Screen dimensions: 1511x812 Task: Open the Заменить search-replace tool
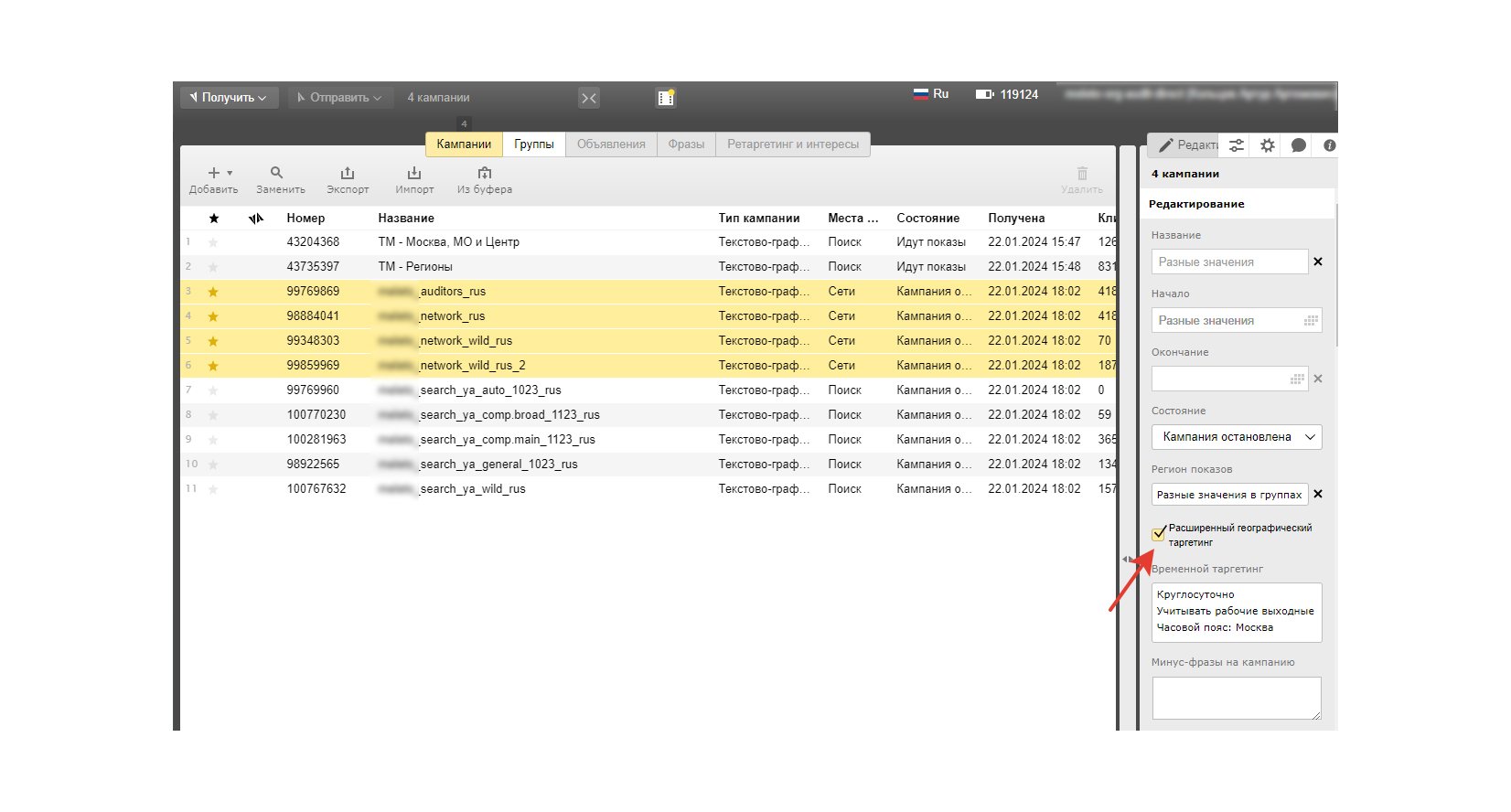[x=277, y=173]
